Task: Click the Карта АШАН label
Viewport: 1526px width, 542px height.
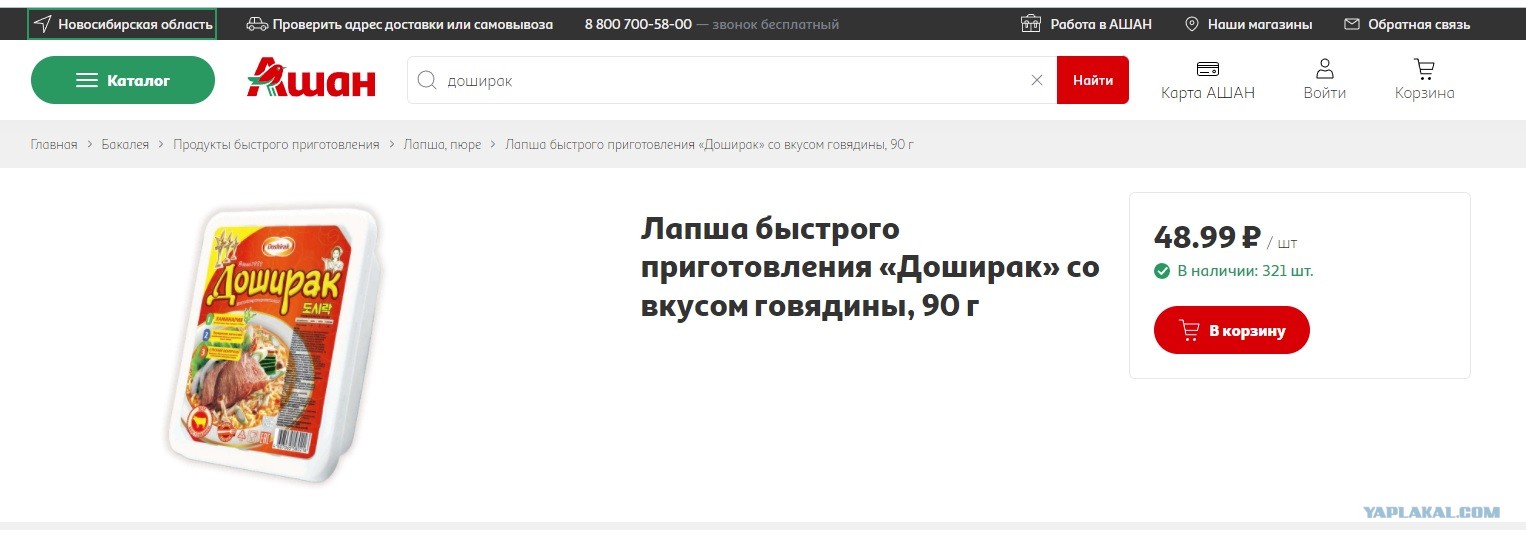Action: point(1208,93)
